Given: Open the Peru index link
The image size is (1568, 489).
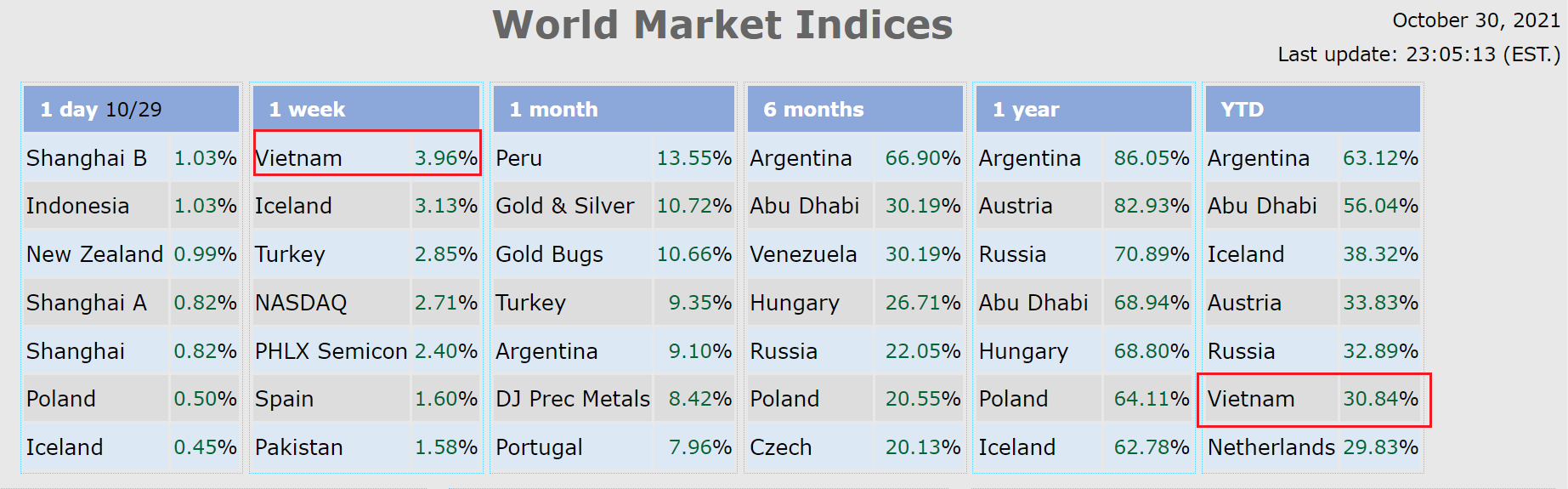Looking at the screenshot, I should click(518, 158).
